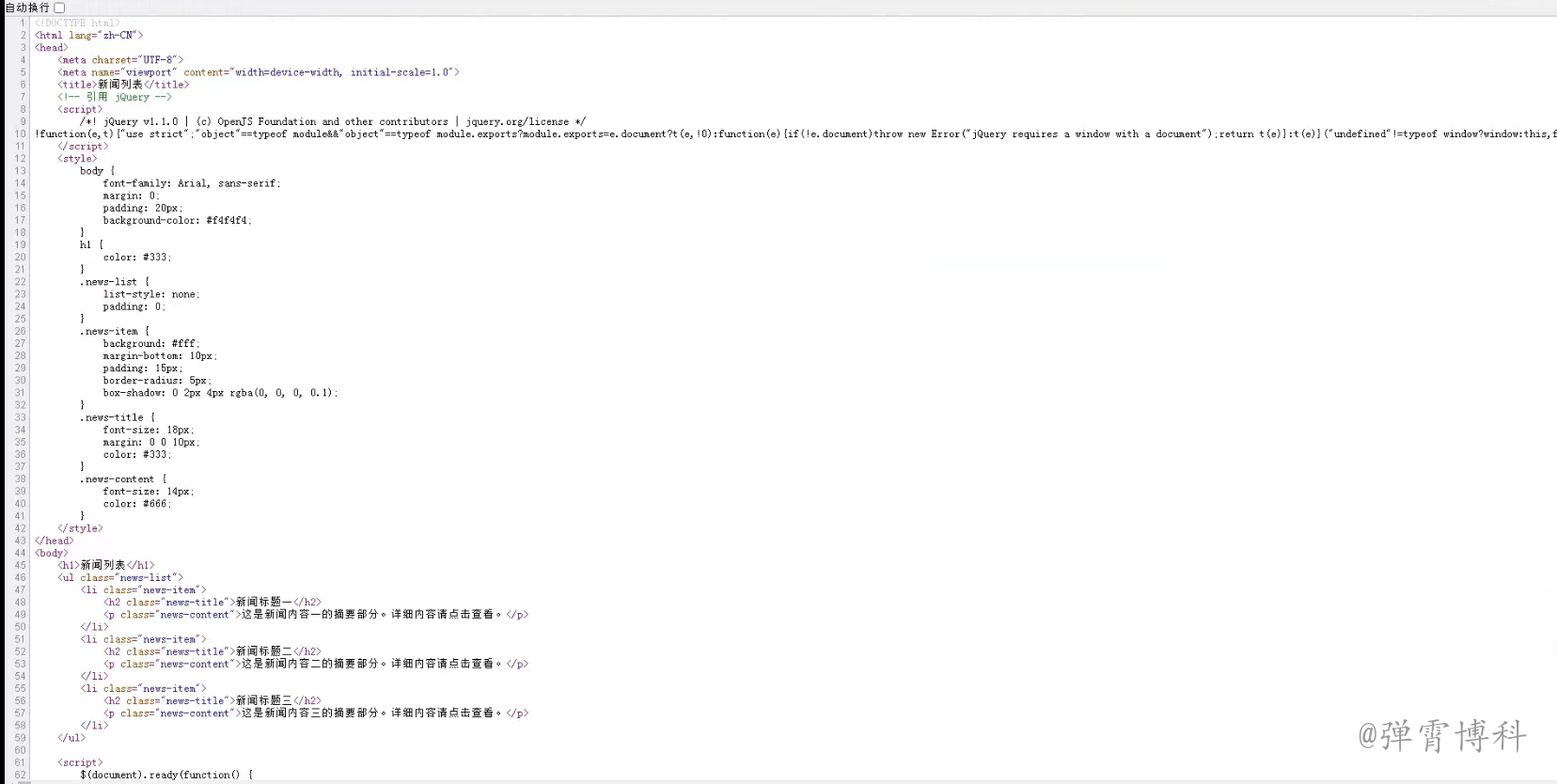This screenshot has width=1557, height=784.
Task: Click the ul class="news-list" line
Action: 120,578
